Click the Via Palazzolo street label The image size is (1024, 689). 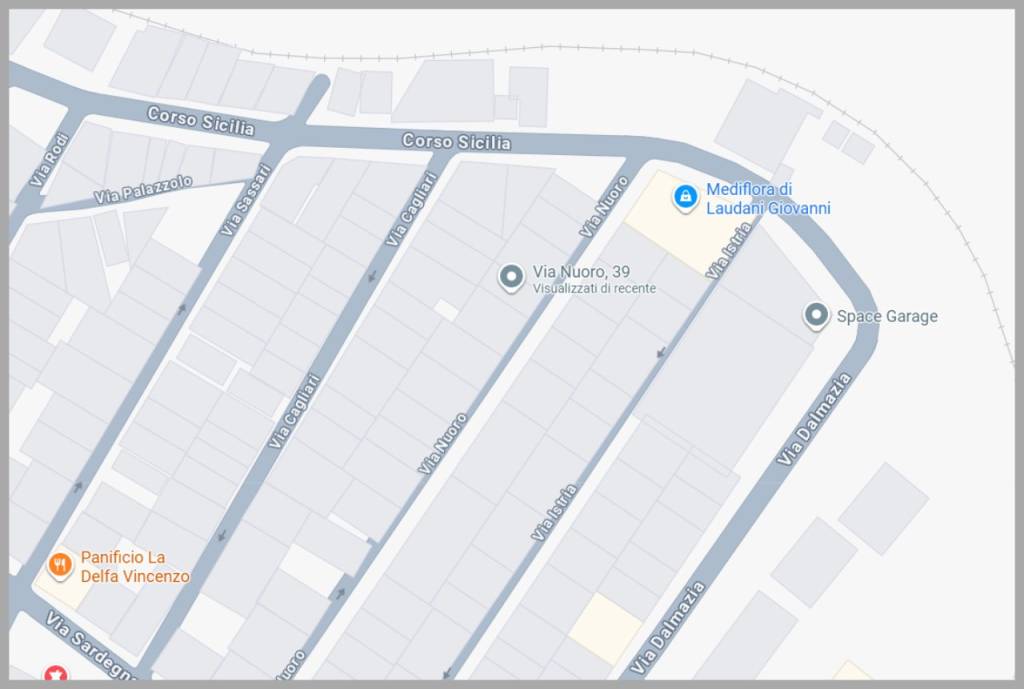(x=143, y=189)
